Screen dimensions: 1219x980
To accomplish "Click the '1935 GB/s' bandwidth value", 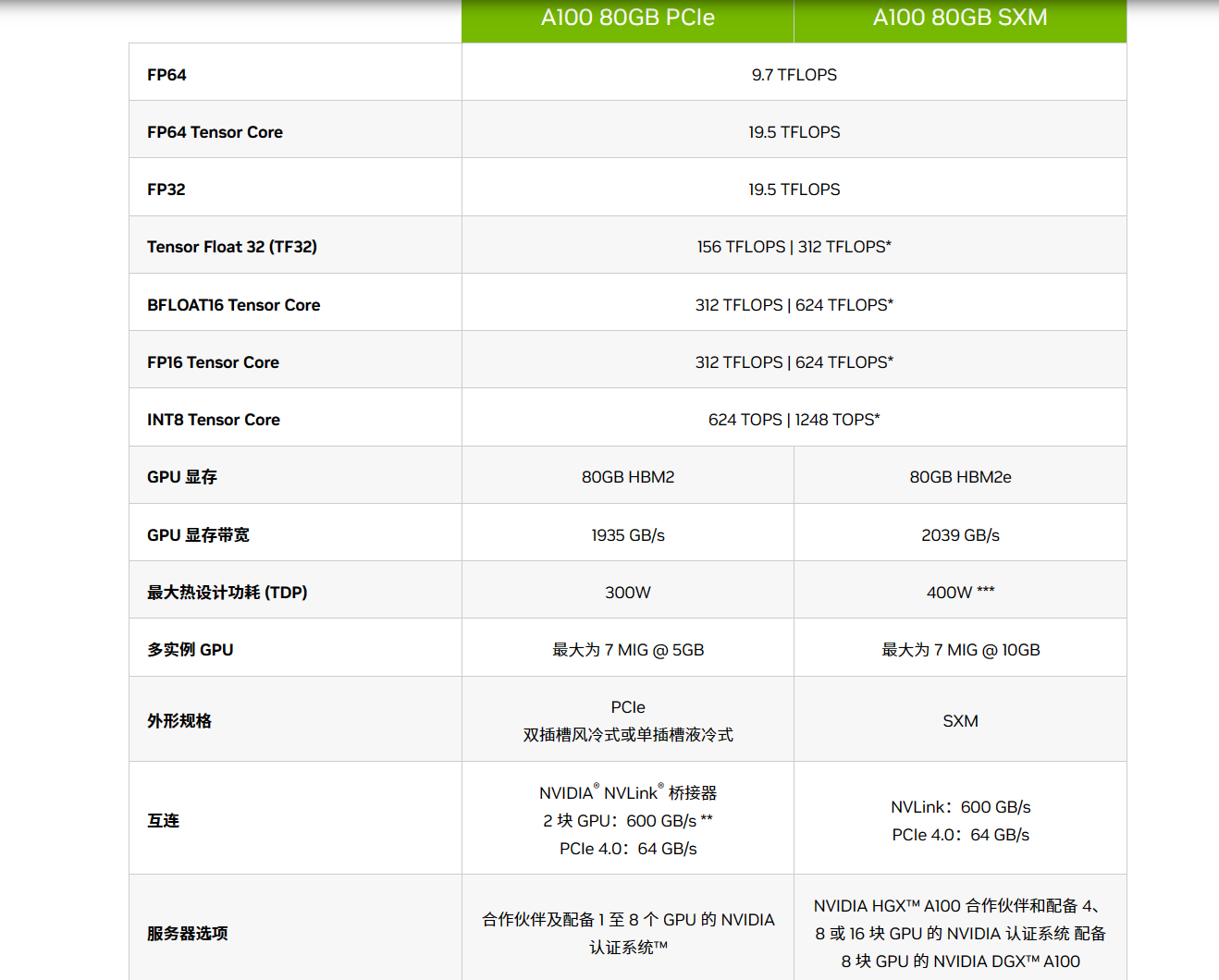I will click(628, 535).
